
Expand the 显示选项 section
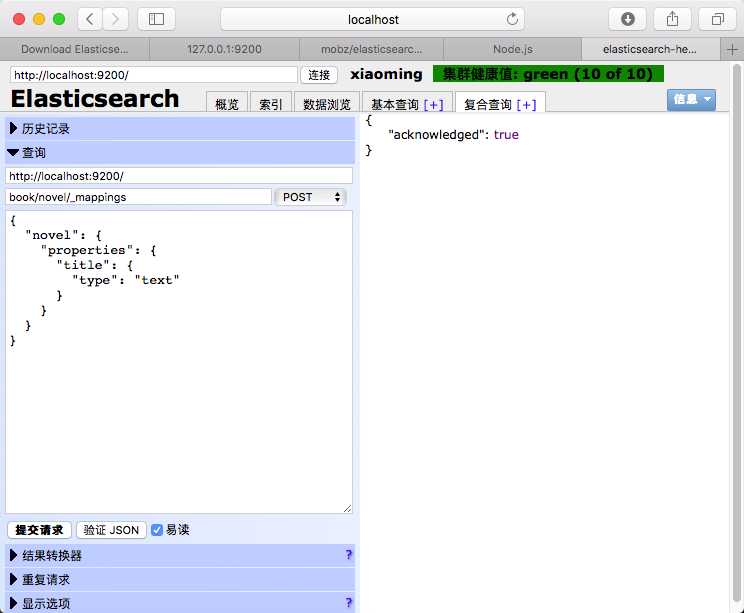tap(180, 603)
